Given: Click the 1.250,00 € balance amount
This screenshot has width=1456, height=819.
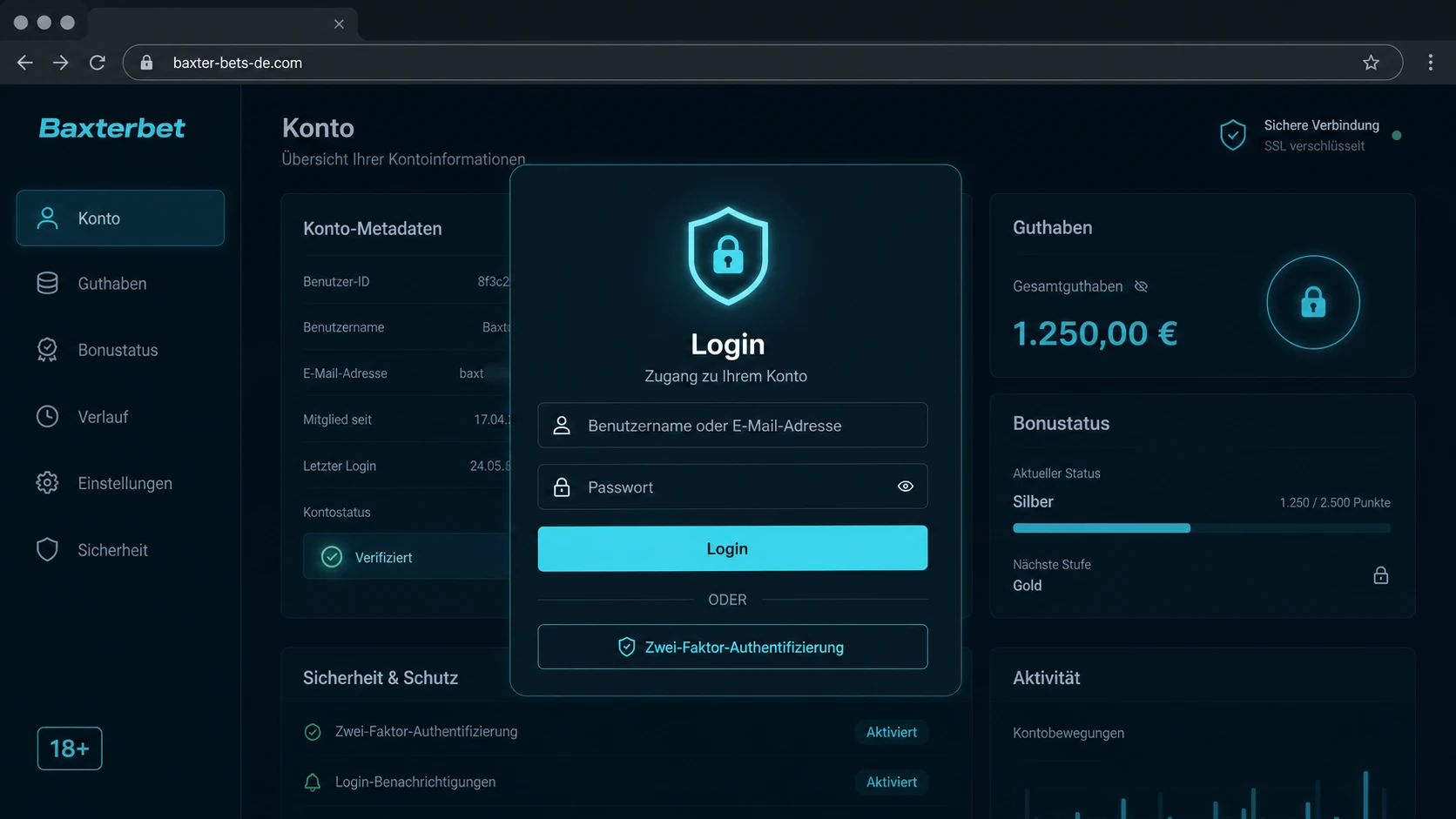Looking at the screenshot, I should (1095, 333).
